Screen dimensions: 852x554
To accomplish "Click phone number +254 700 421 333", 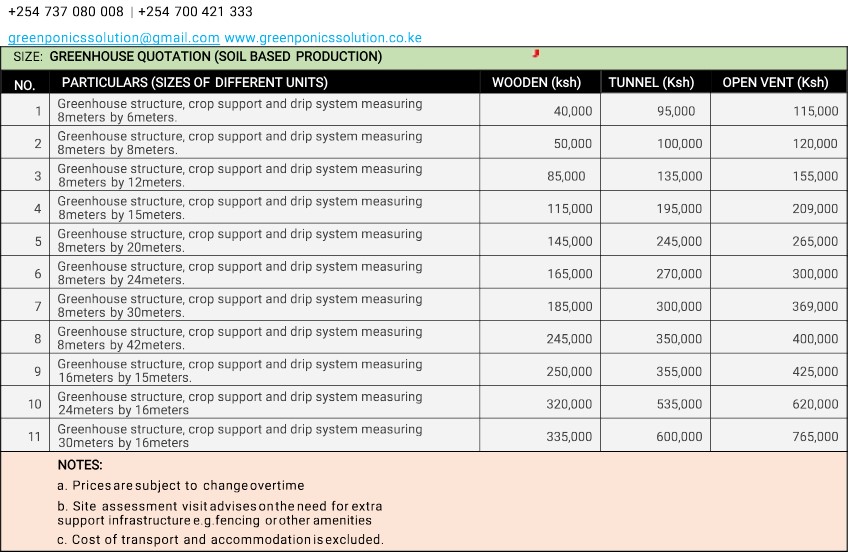I will point(195,12).
